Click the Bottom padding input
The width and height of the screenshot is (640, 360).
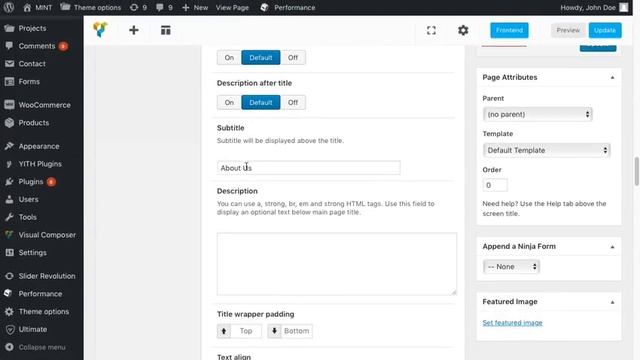tap(296, 331)
